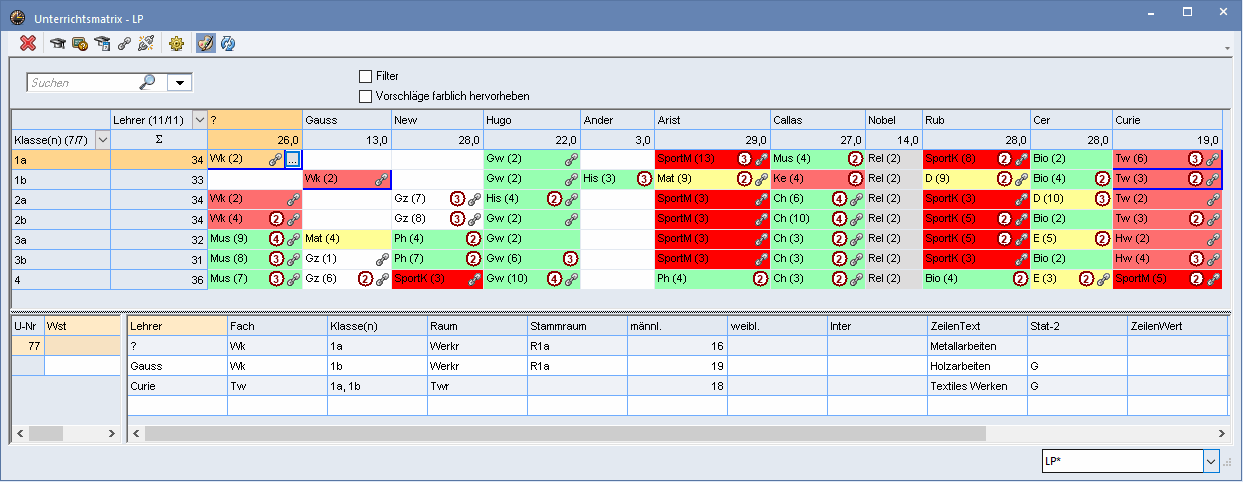Open the Suchen search dropdown arrow
Viewport: 1243px width, 482px height.
(179, 83)
